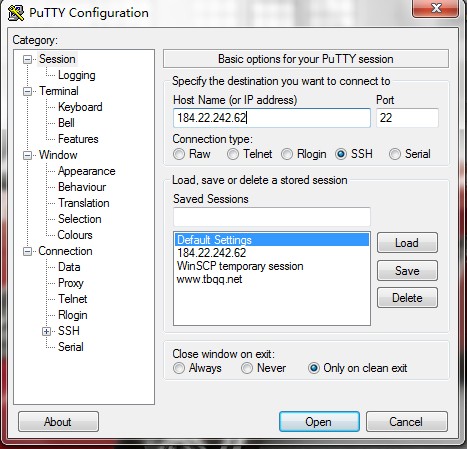Image resolution: width=467 pixels, height=449 pixels.
Task: Open the Colours settings category
Action: point(75,235)
